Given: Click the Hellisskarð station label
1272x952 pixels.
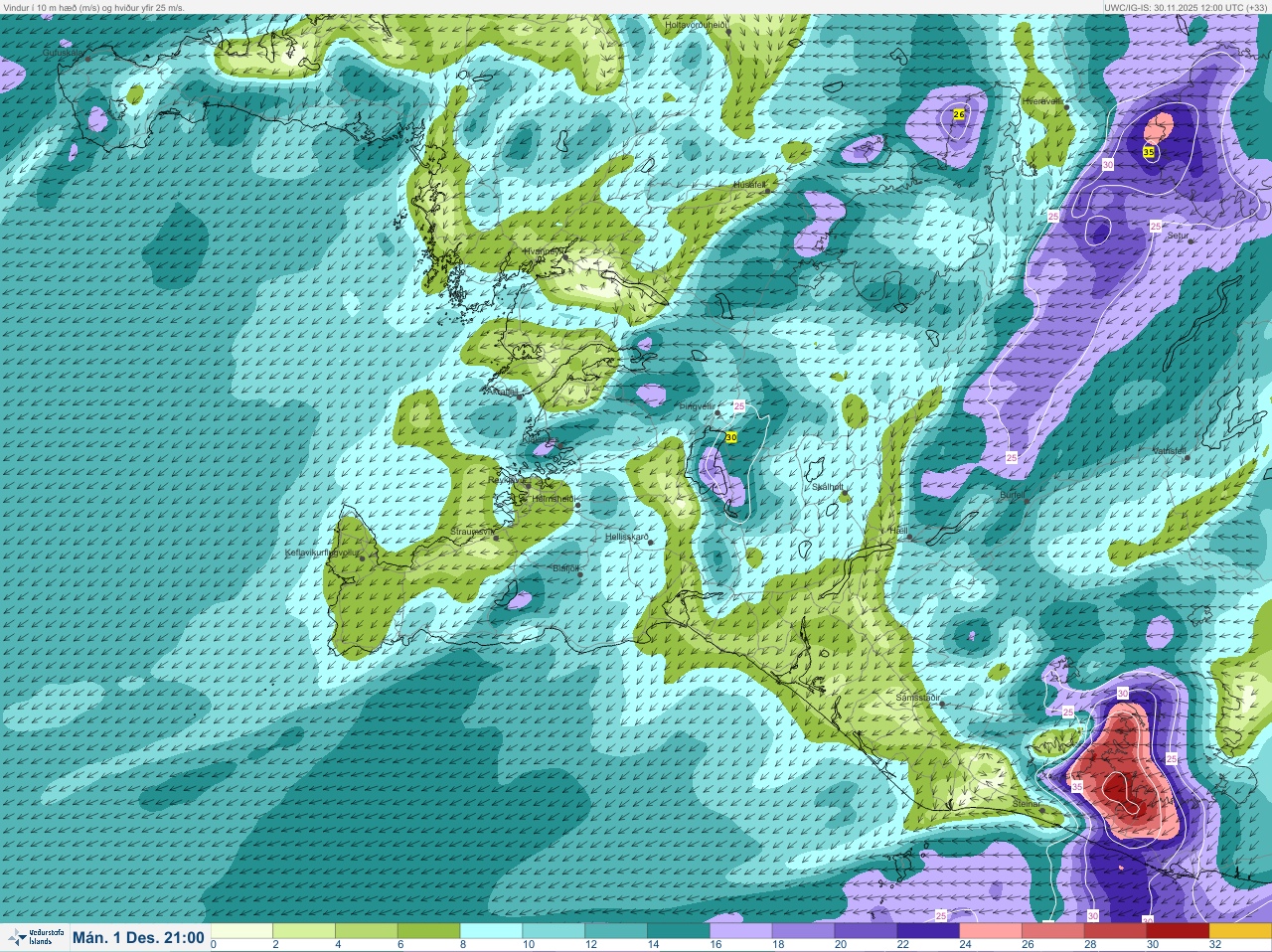Looking at the screenshot, I should click(x=627, y=537).
